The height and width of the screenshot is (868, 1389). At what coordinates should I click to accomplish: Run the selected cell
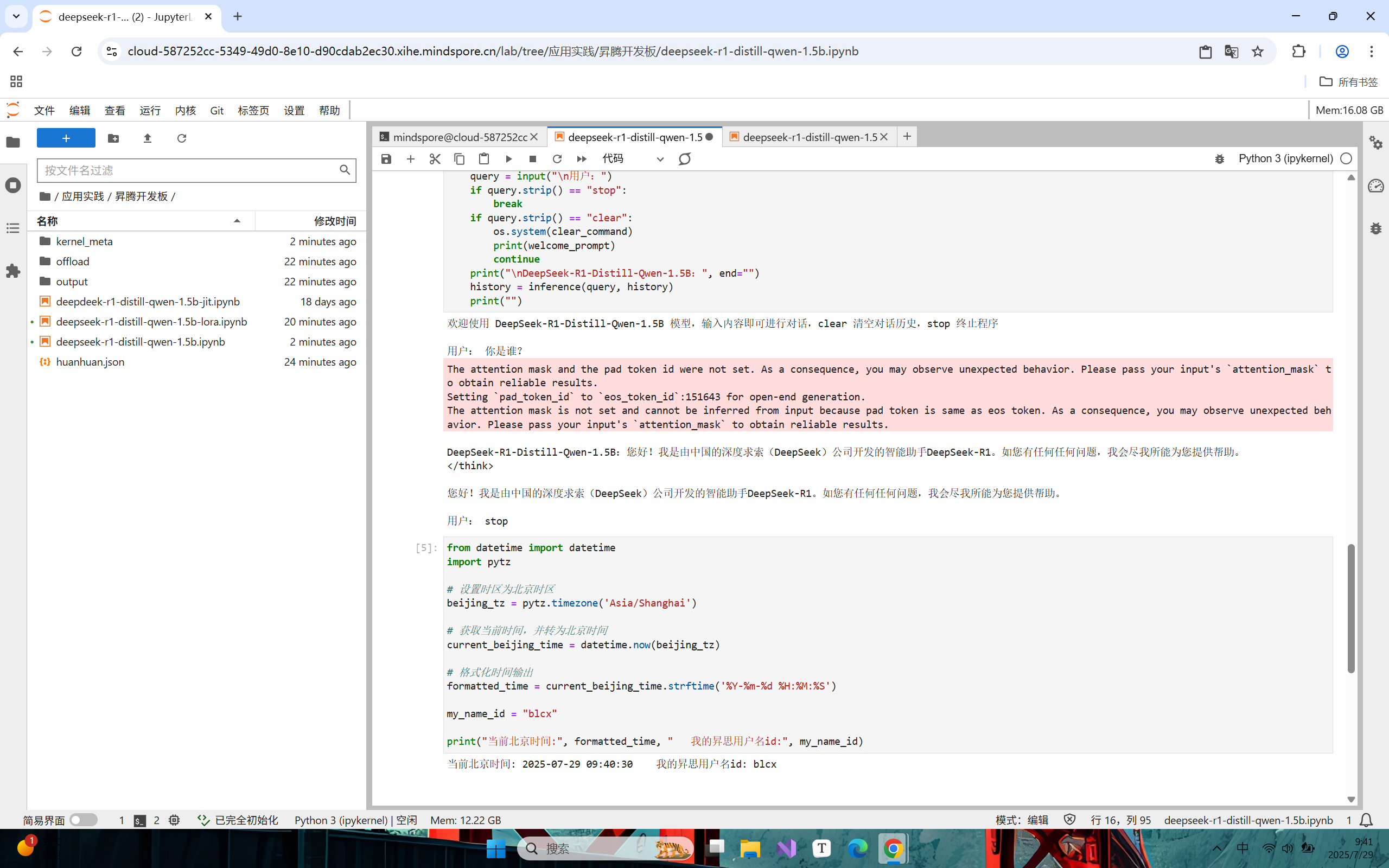508,159
